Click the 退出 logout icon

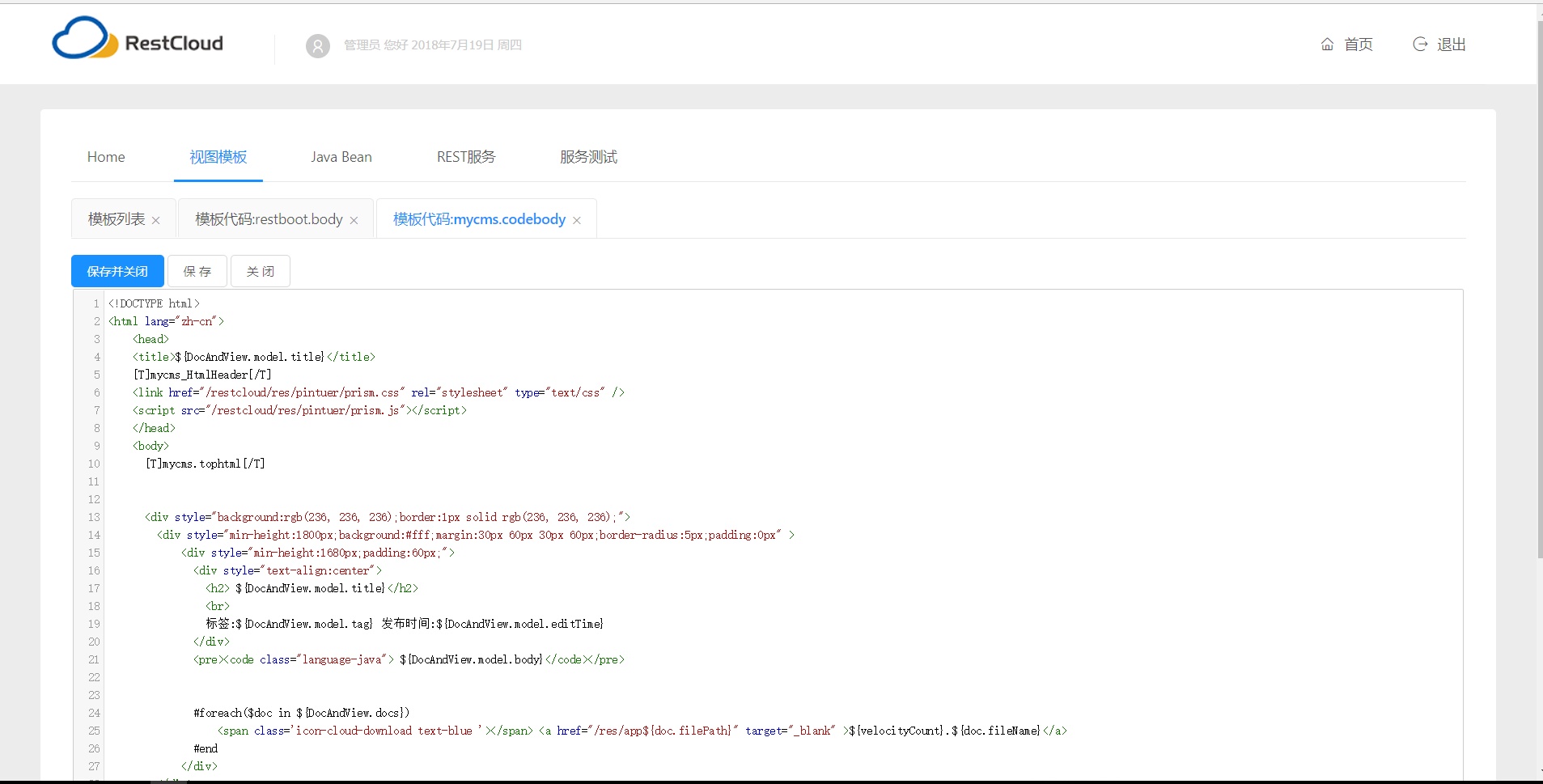coord(1421,44)
